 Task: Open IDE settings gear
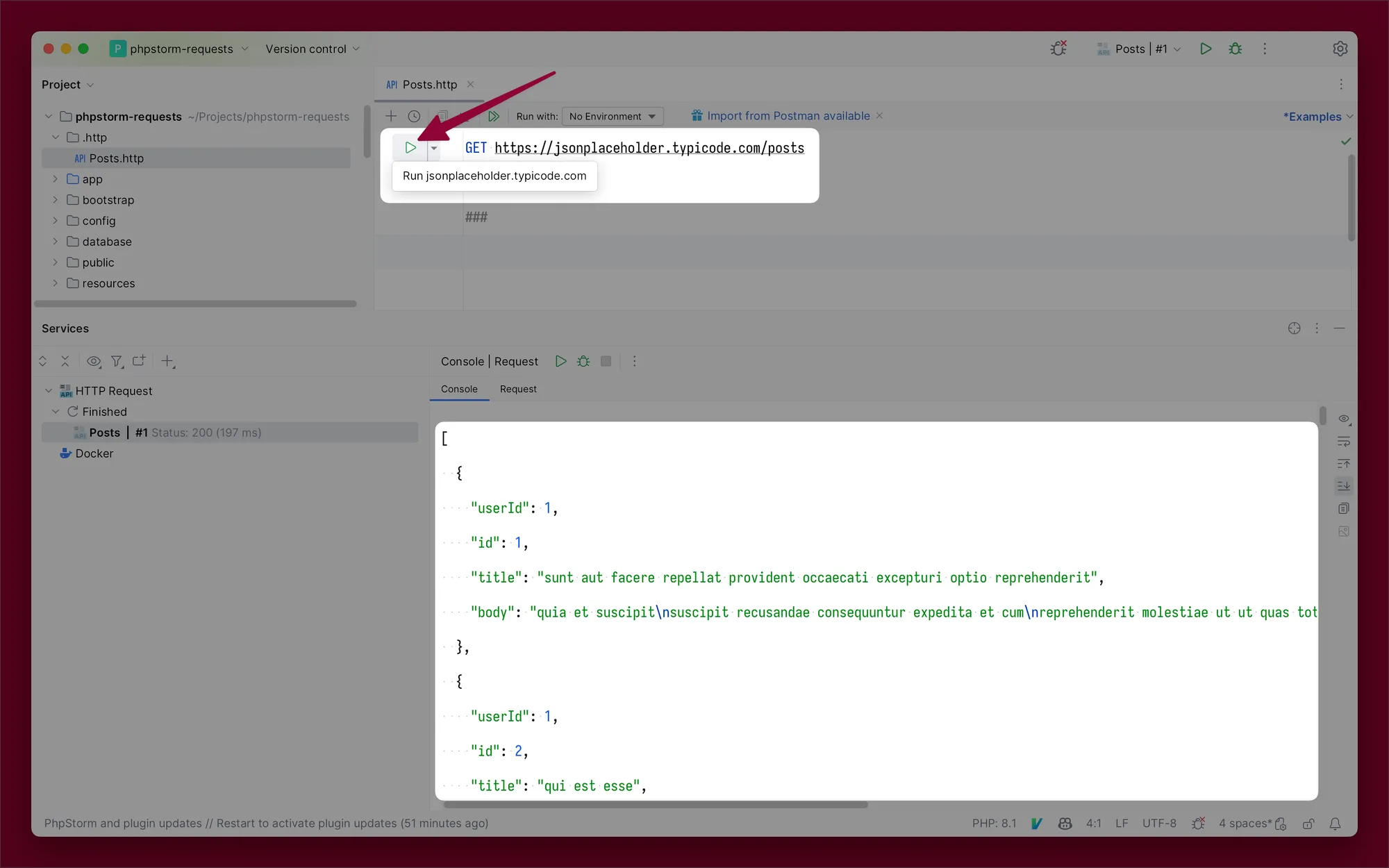coord(1340,49)
